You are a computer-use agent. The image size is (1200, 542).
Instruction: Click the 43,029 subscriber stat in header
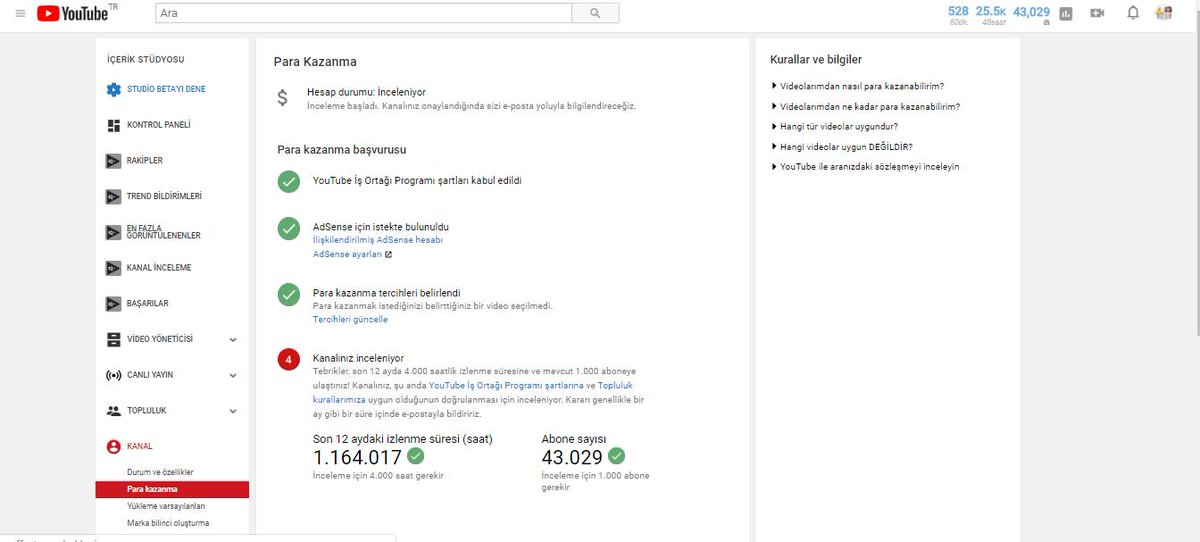click(1031, 13)
